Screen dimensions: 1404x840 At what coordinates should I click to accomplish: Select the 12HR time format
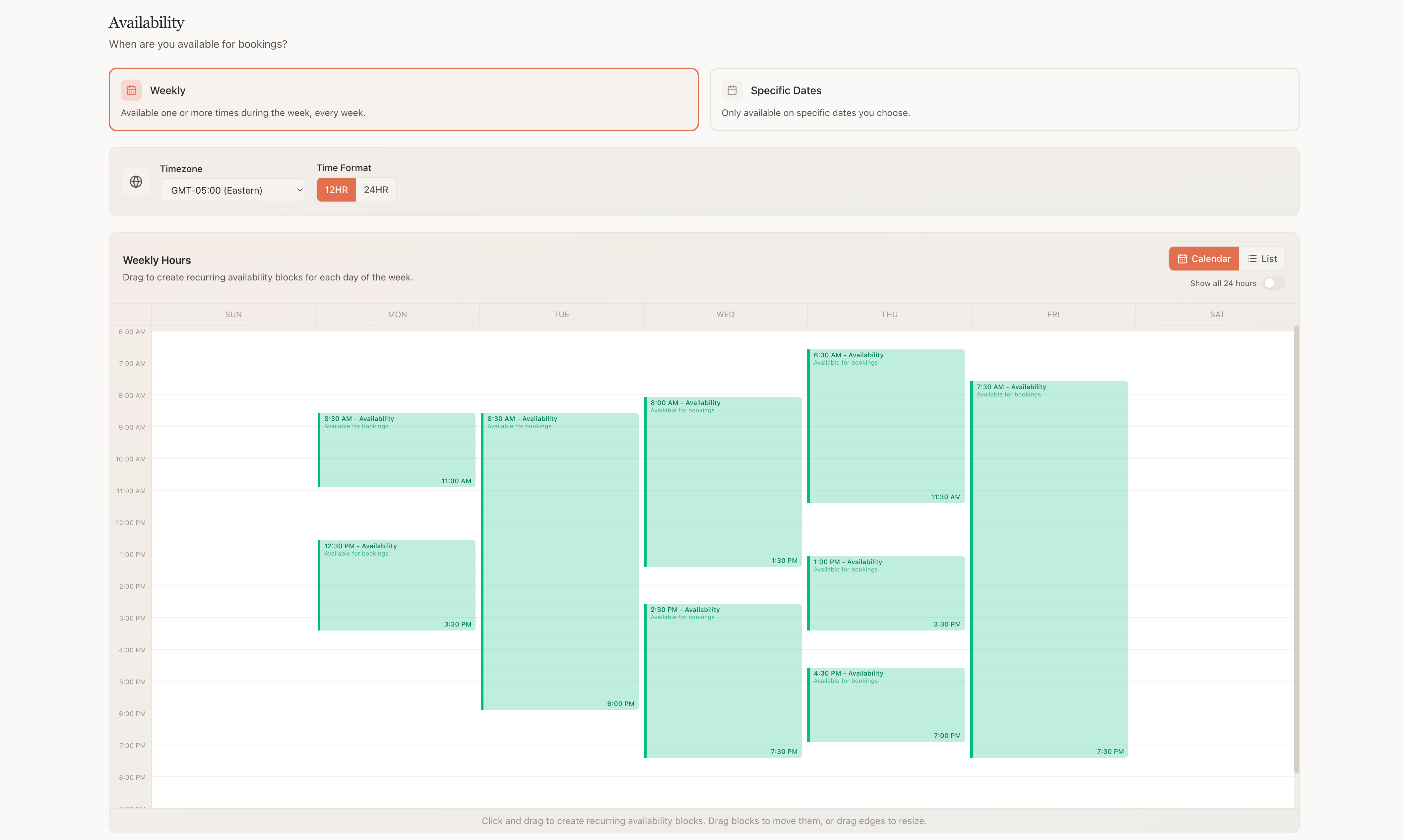coord(336,190)
